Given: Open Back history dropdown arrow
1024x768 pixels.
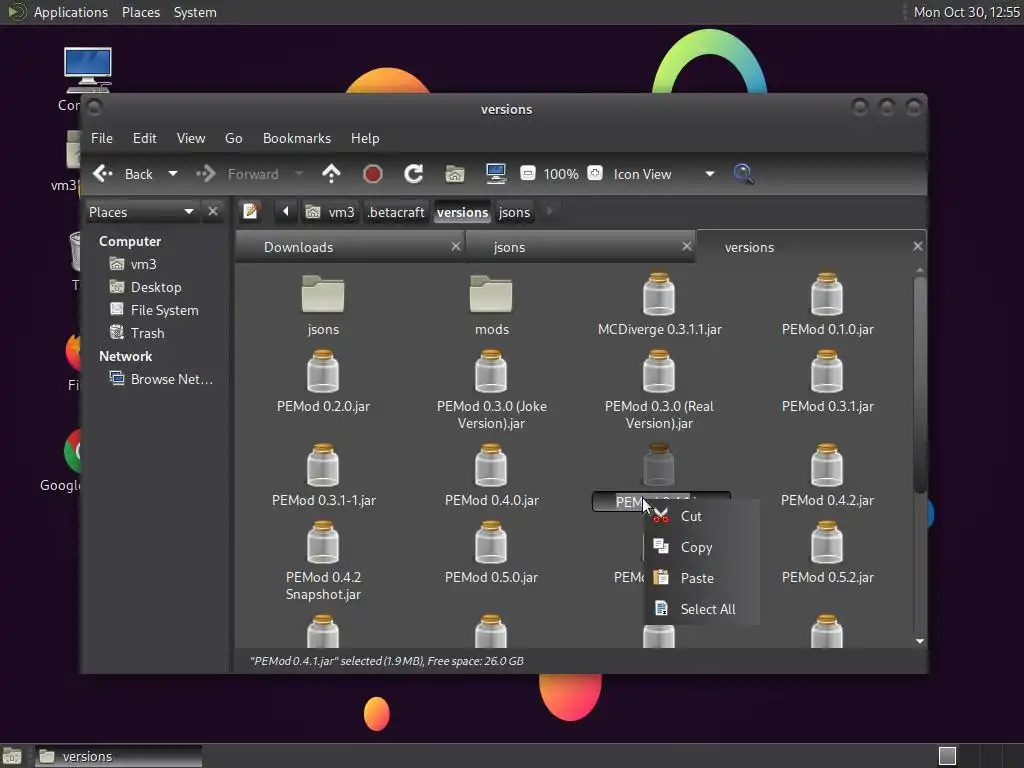Looking at the screenshot, I should point(172,174).
